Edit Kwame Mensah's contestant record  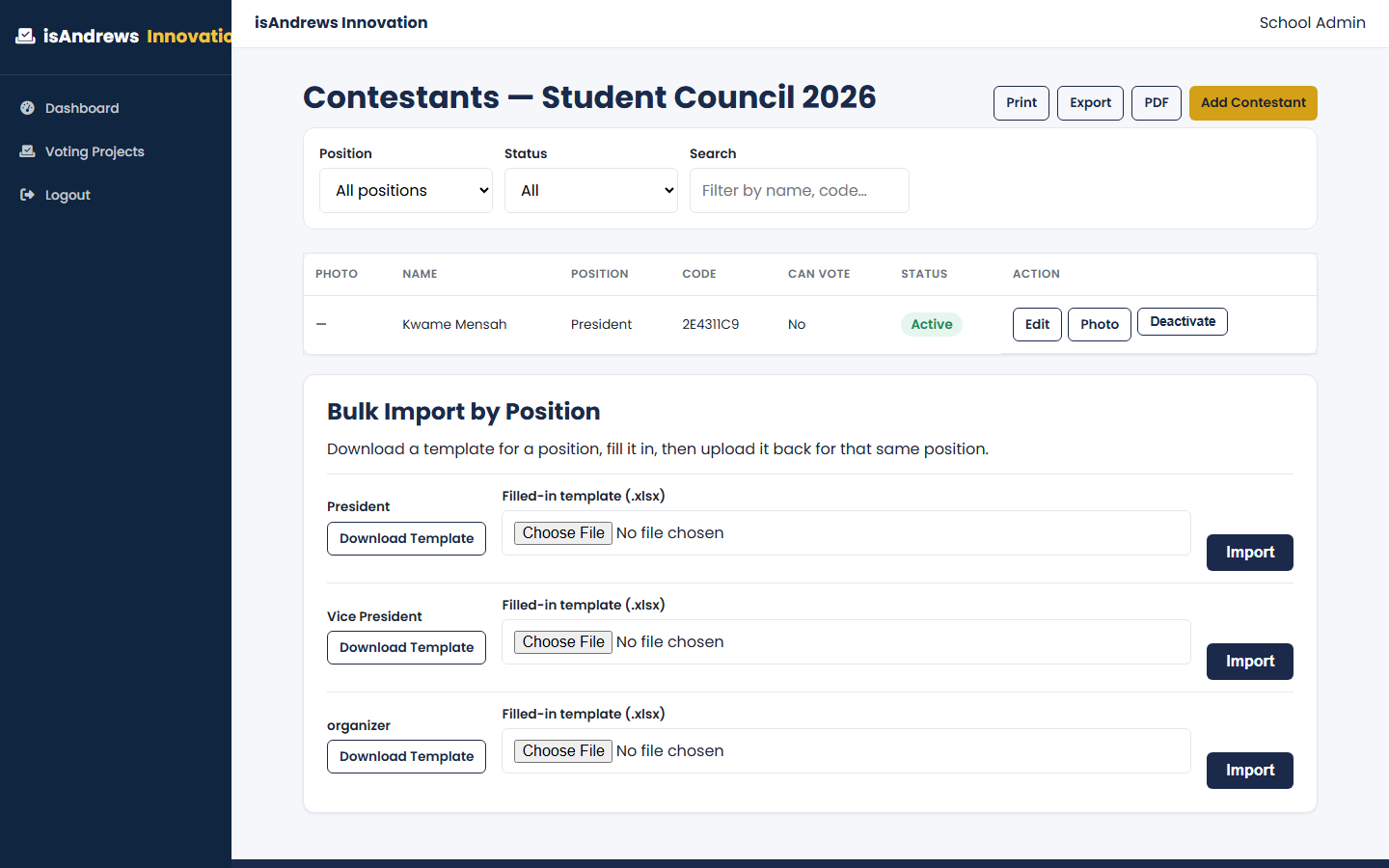coord(1037,324)
